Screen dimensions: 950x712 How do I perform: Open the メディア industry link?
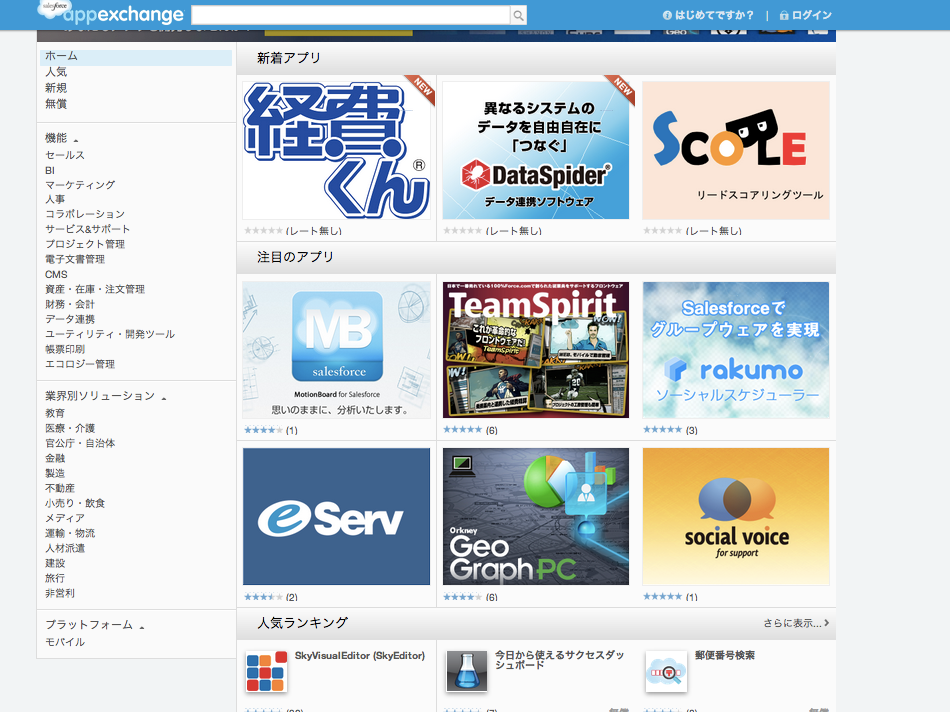pyautogui.click(x=65, y=518)
